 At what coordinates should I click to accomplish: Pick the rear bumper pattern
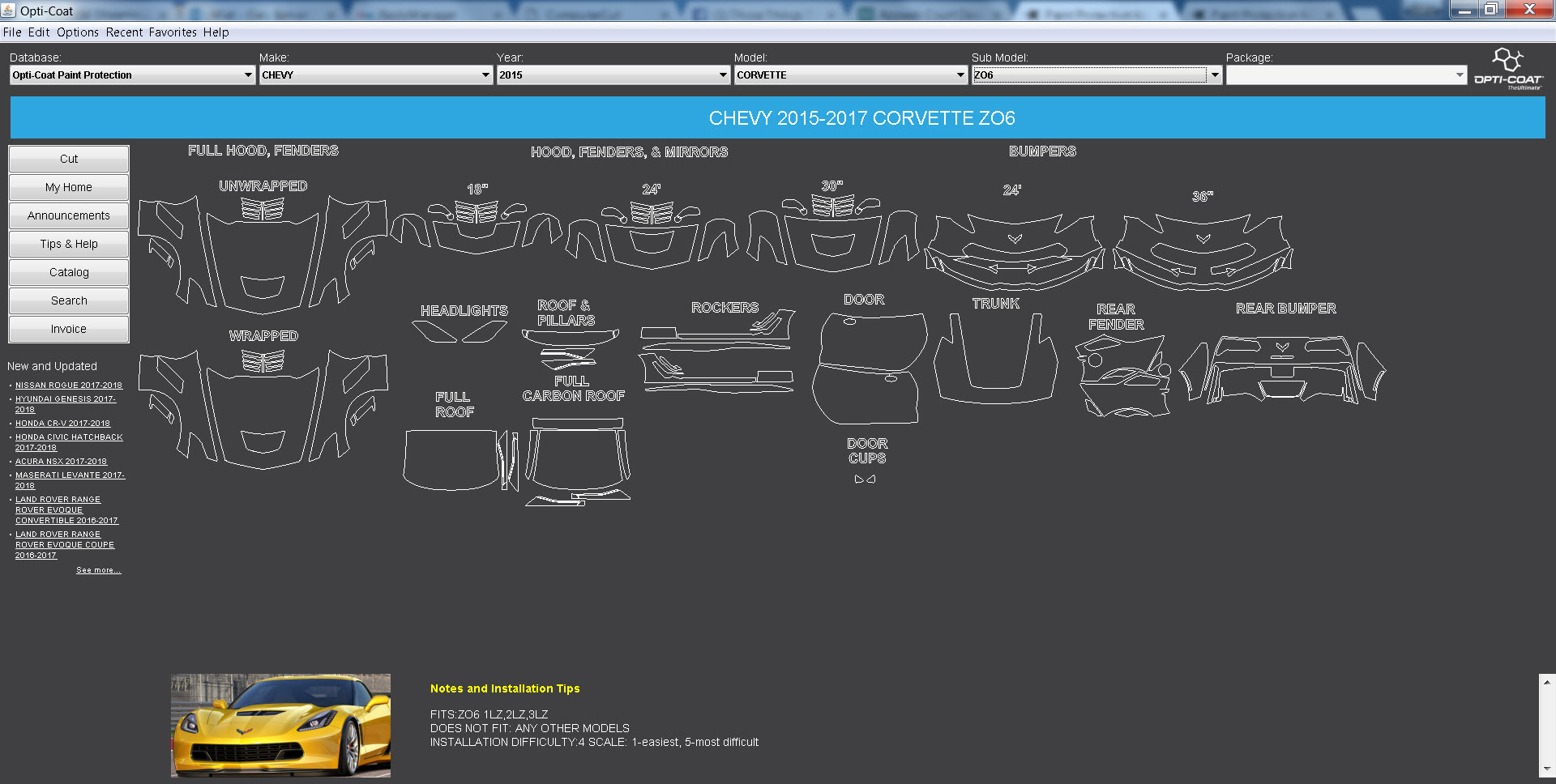point(1282,369)
